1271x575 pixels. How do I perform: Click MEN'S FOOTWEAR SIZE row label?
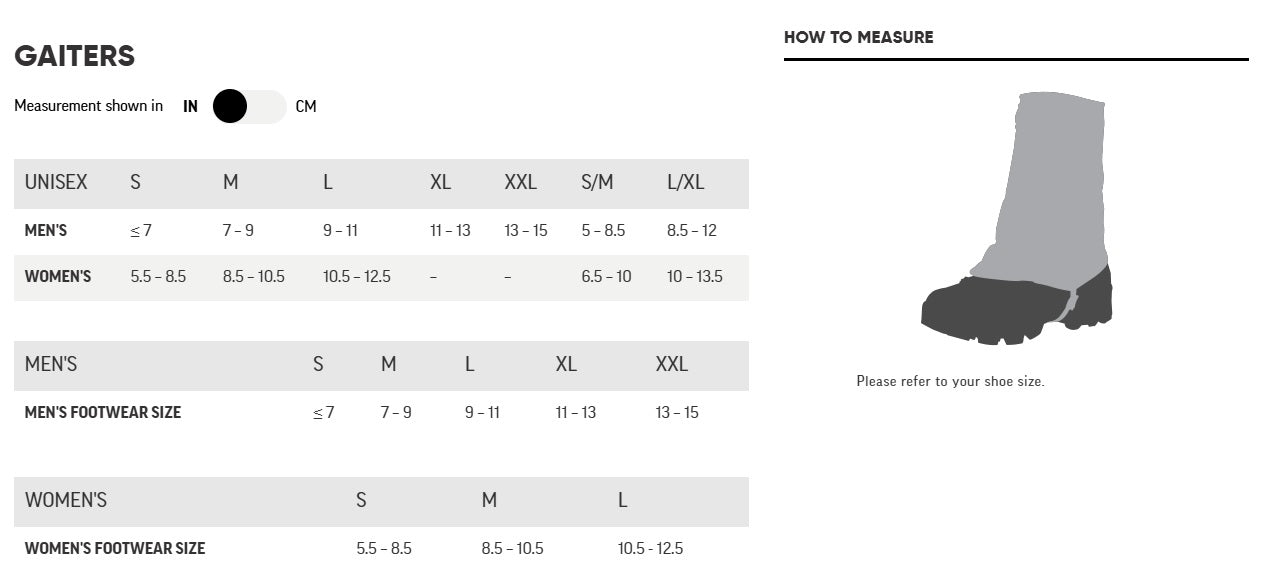pyautogui.click(x=103, y=412)
